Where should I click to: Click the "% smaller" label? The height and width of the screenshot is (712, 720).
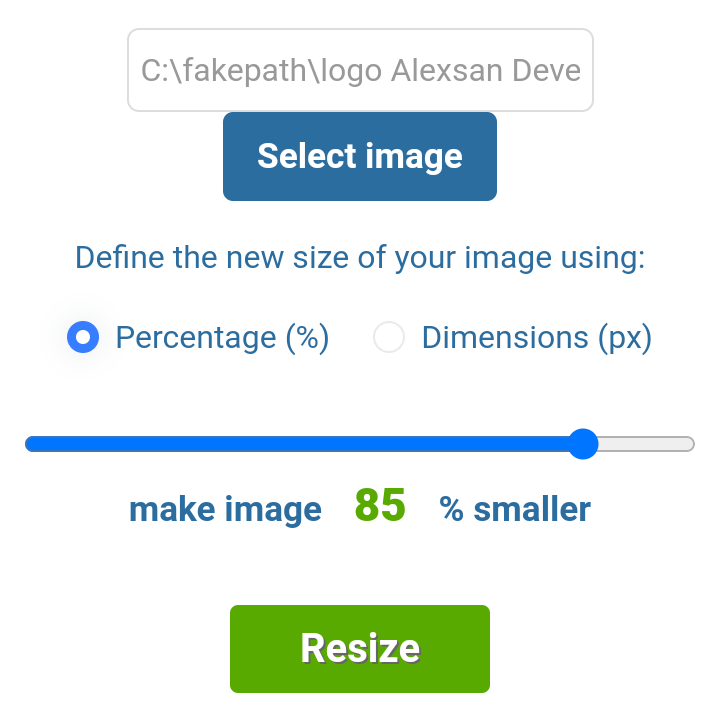point(515,510)
